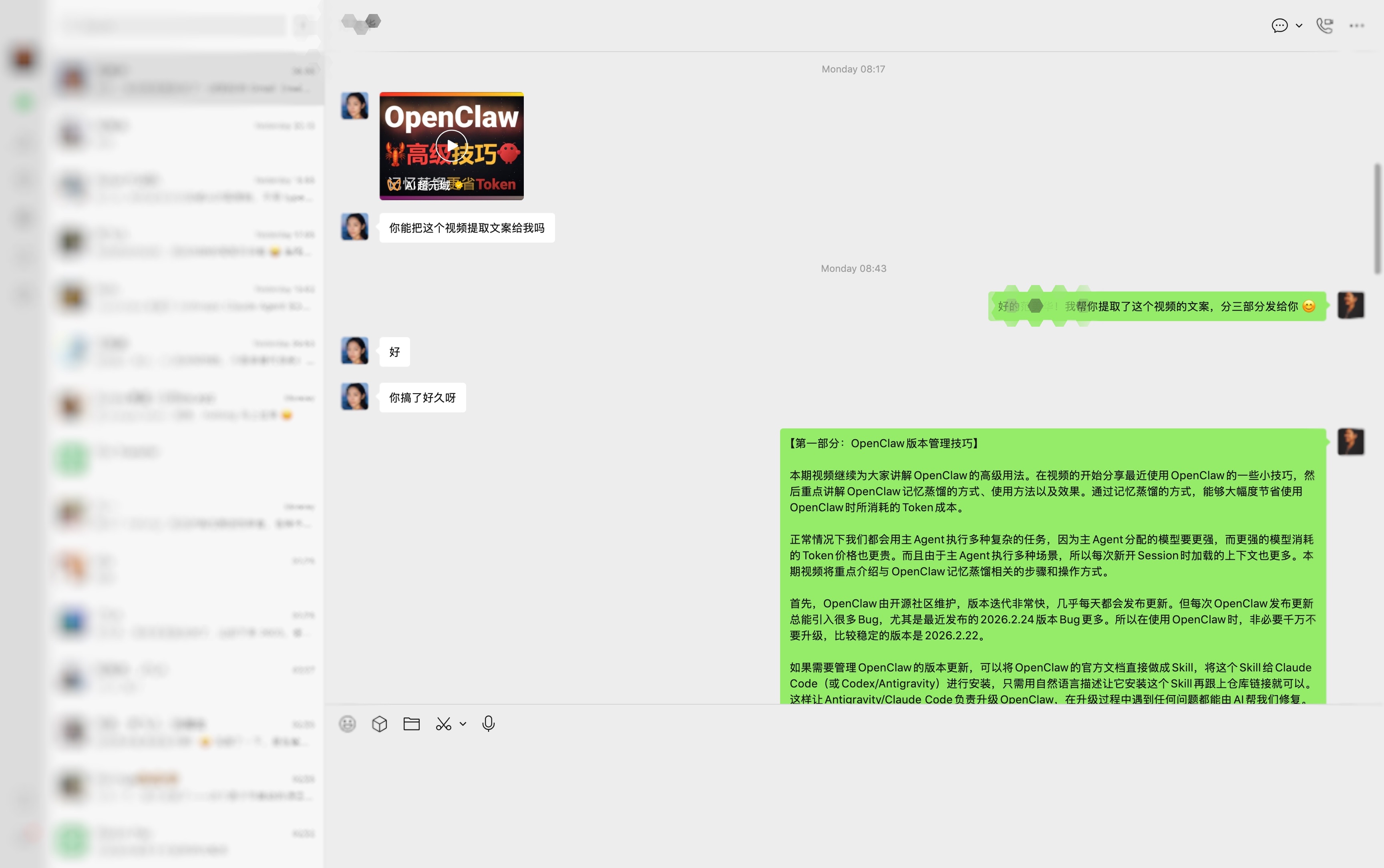This screenshot has width=1384, height=868.
Task: Open chat settings via the ellipsis icon
Action: [1356, 25]
